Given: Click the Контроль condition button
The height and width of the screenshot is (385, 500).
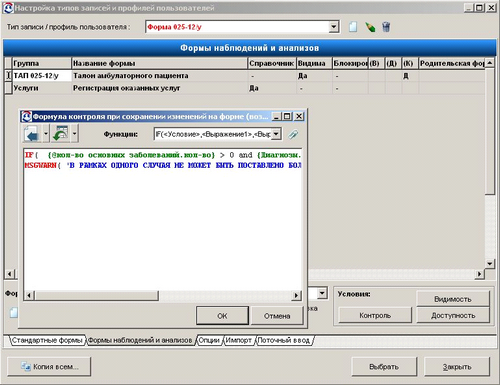Looking at the screenshot, I should pos(375,315).
